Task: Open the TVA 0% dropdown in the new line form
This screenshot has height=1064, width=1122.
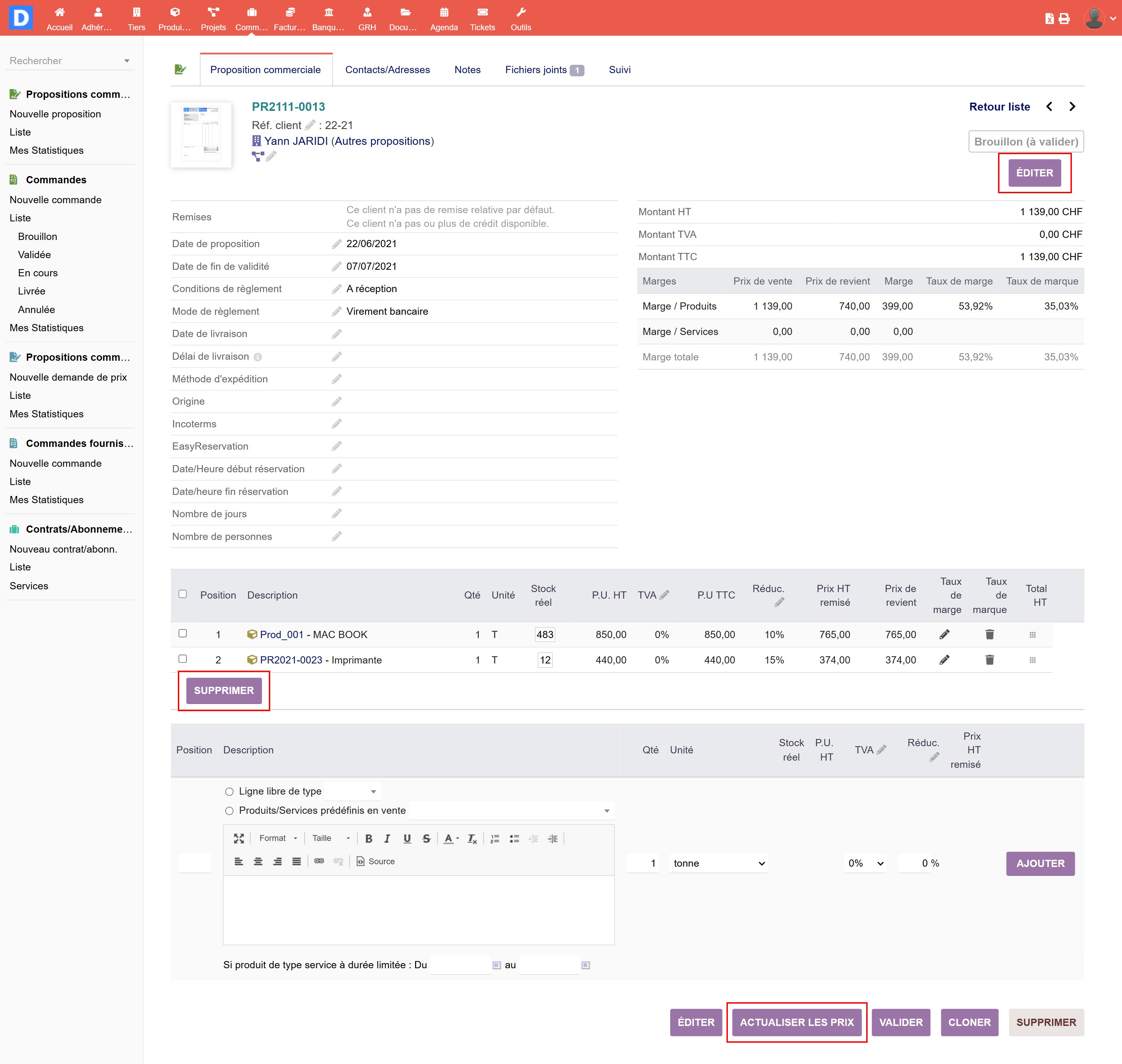Action: [x=865, y=863]
